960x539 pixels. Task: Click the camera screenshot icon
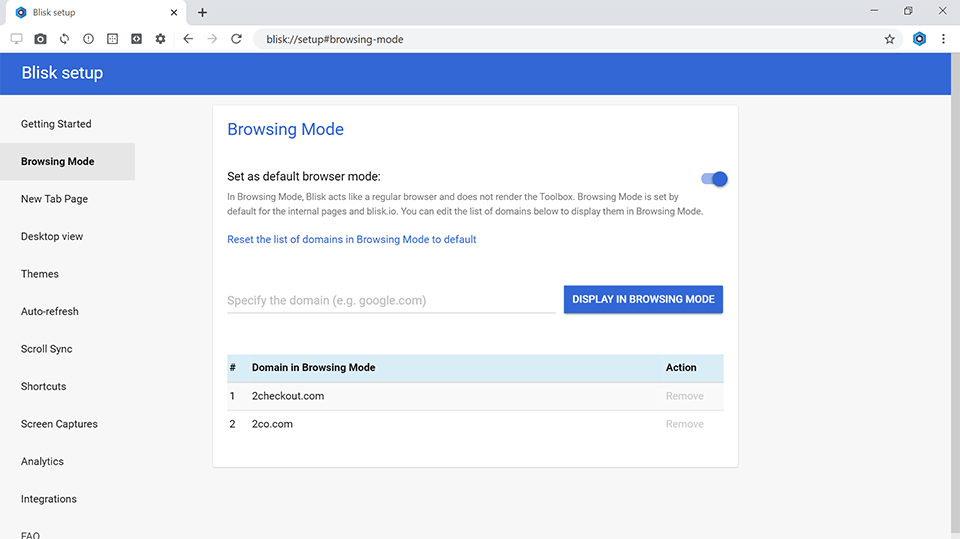(40, 39)
